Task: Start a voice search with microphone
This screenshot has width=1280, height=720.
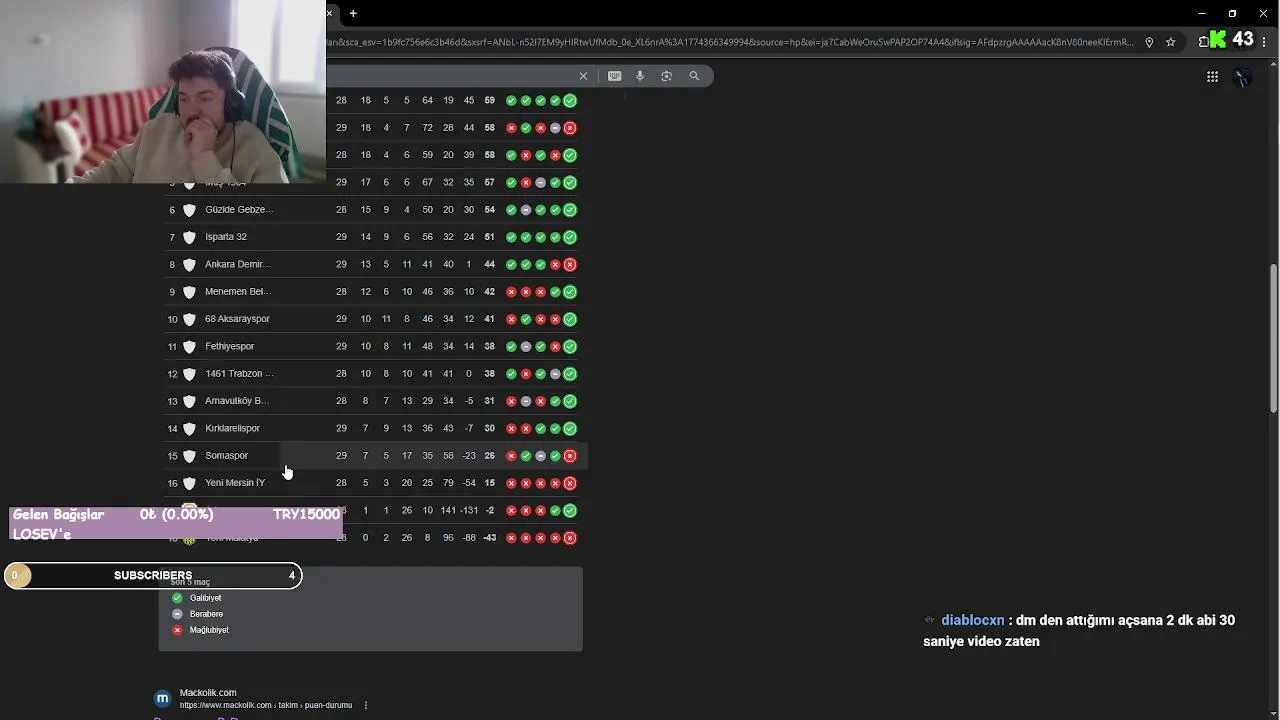Action: point(640,76)
